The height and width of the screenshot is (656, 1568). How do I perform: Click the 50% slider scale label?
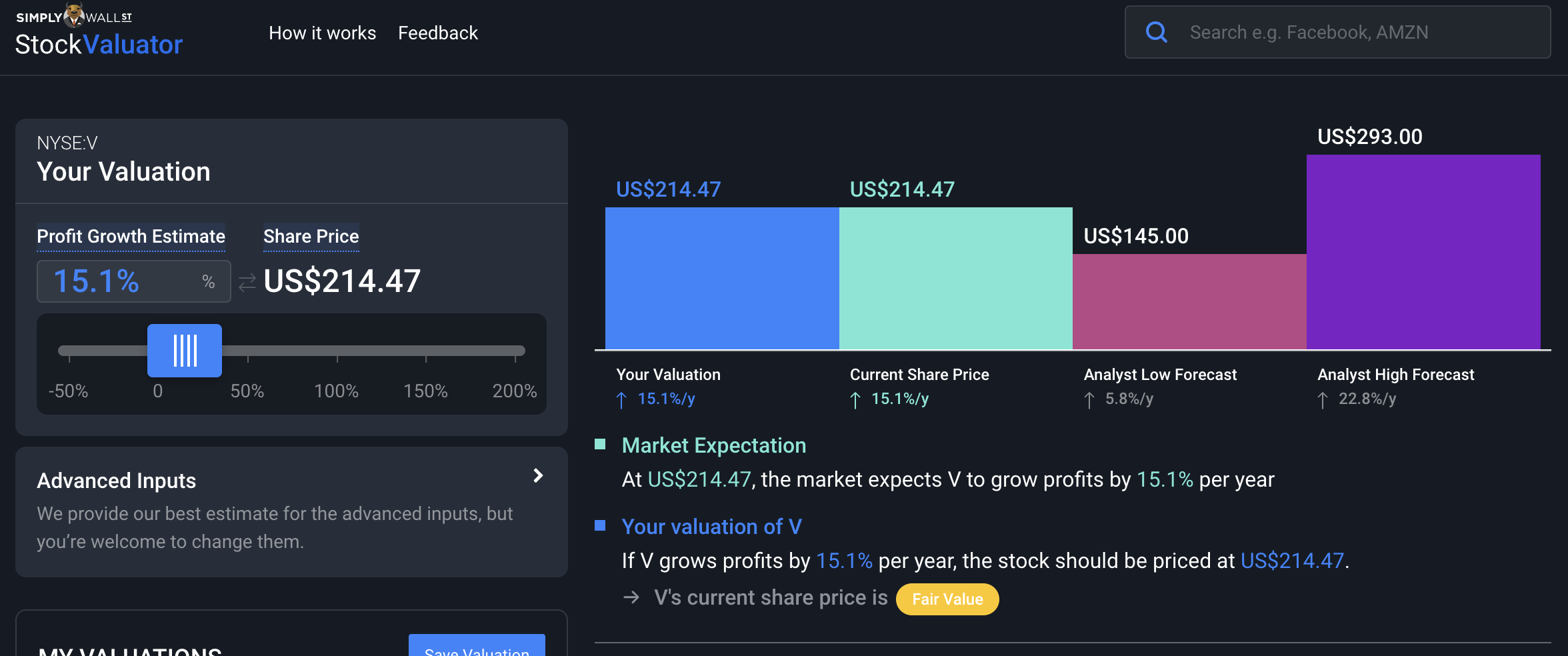point(247,391)
